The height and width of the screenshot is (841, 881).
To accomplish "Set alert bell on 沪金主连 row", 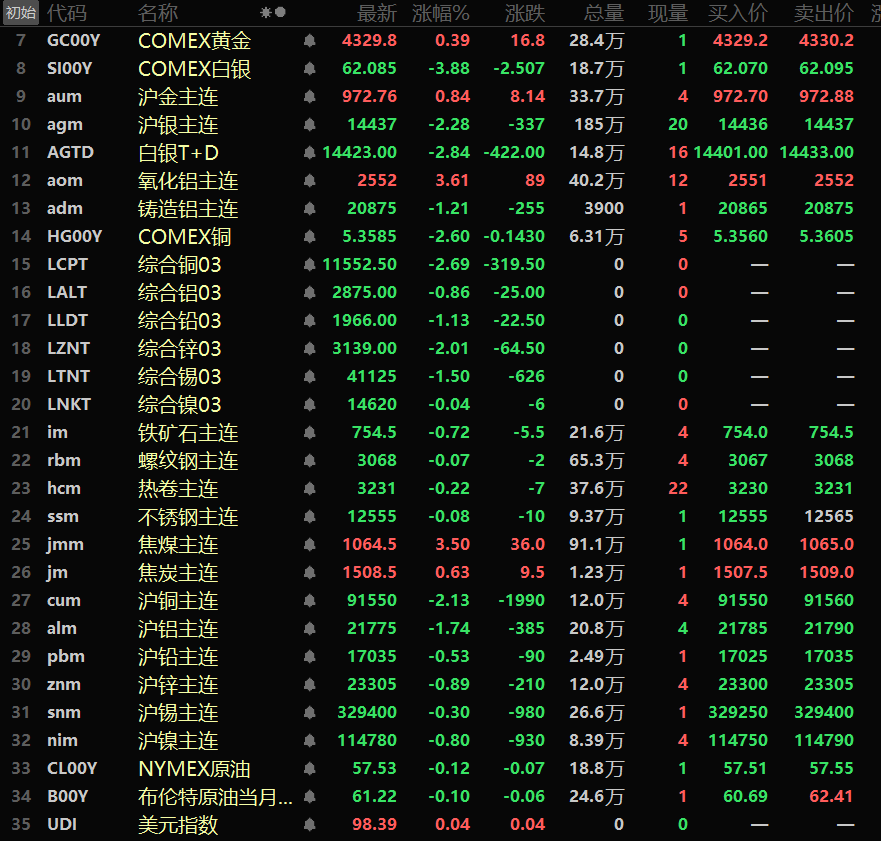I will coord(310,97).
